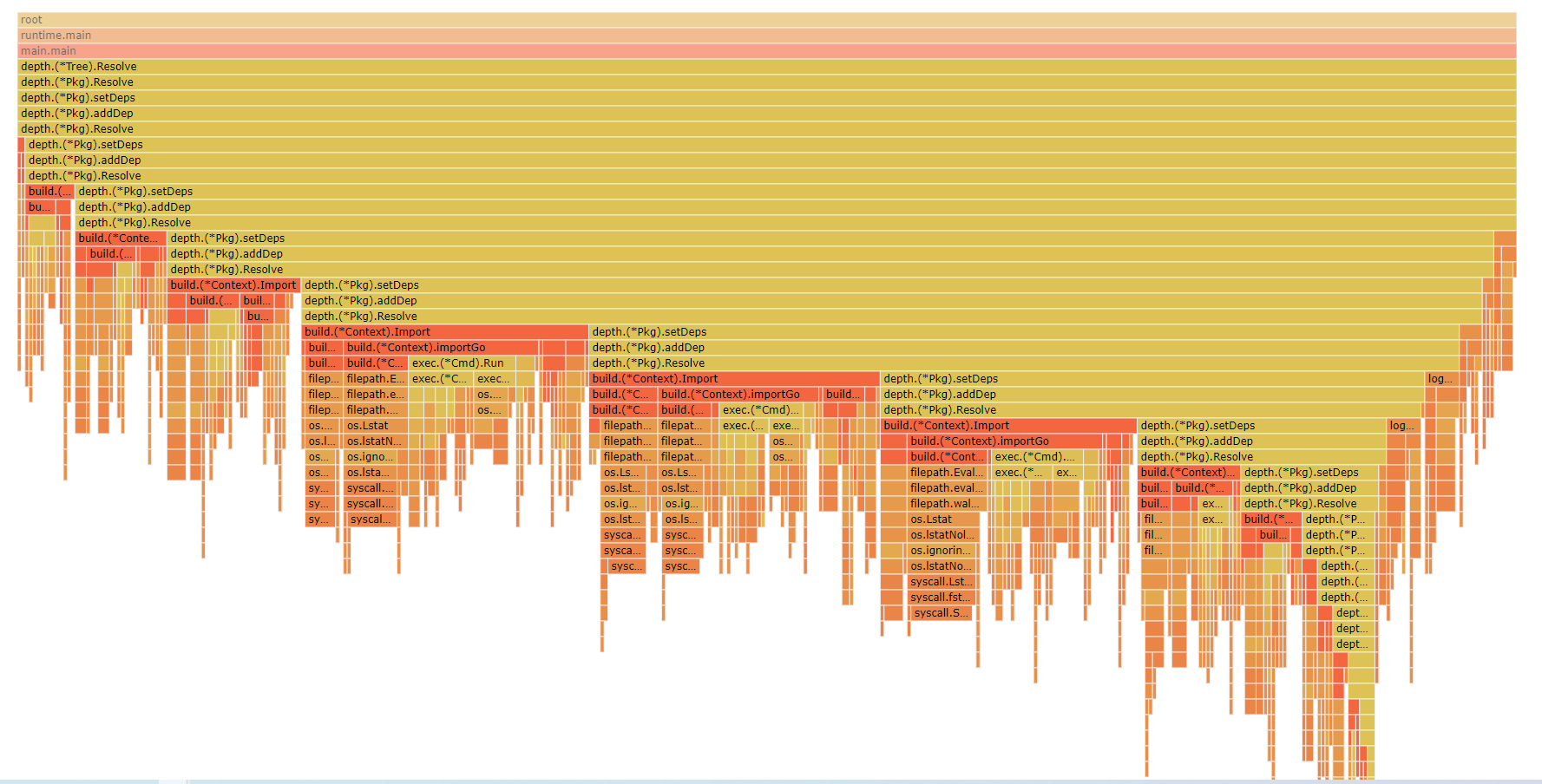Select the os.ignorin... frame

click(x=940, y=550)
